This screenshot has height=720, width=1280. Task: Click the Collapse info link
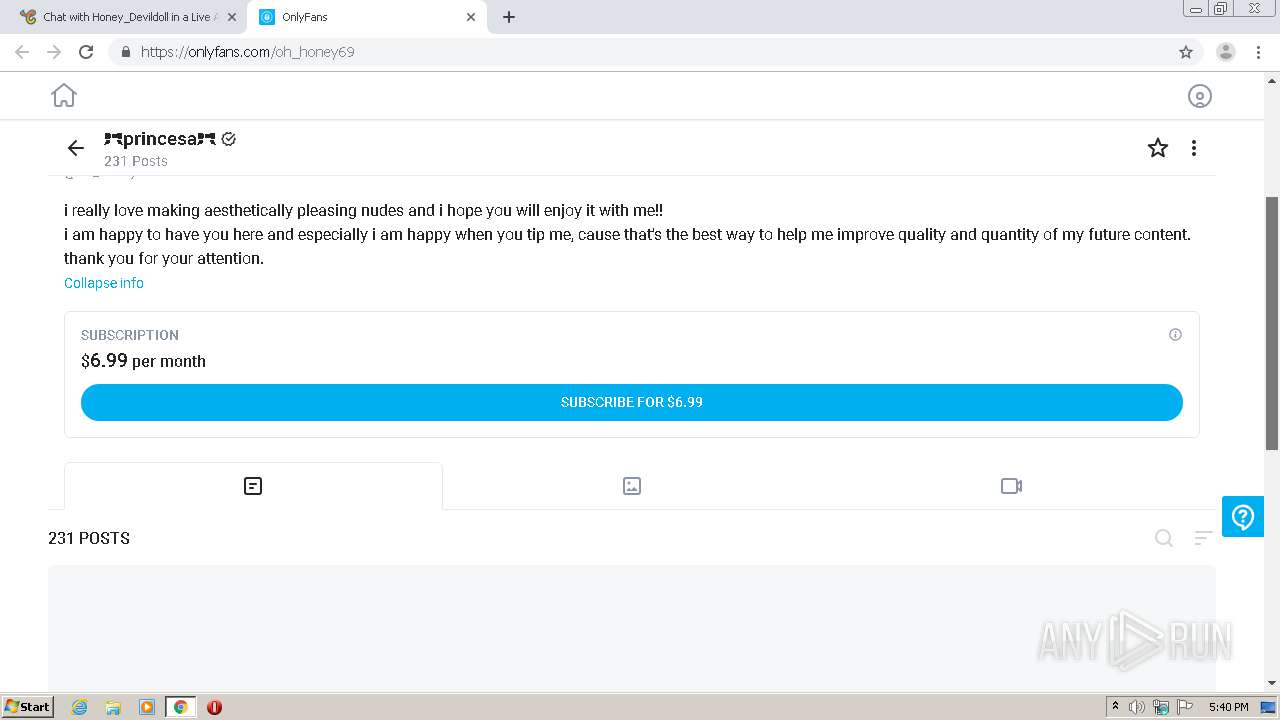(x=104, y=283)
